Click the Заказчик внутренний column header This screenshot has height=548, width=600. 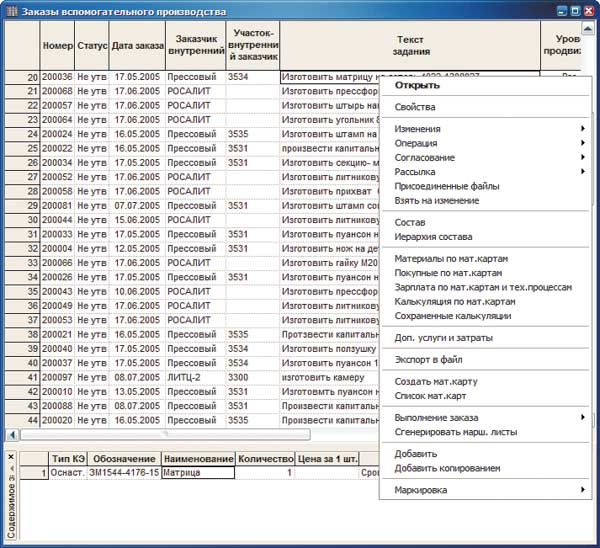[x=196, y=46]
